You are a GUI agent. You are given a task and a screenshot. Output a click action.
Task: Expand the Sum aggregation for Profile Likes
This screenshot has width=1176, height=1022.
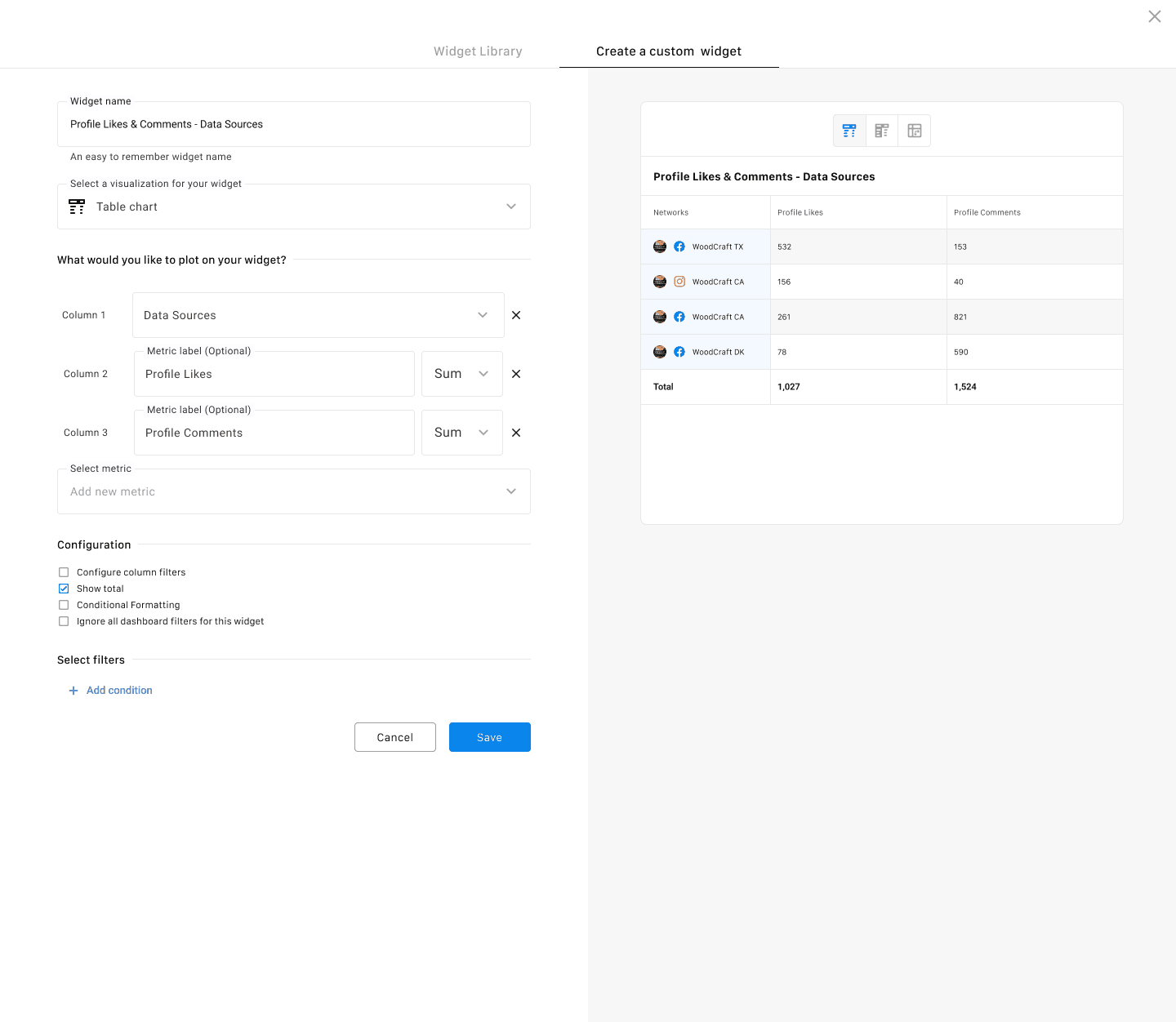tap(461, 374)
